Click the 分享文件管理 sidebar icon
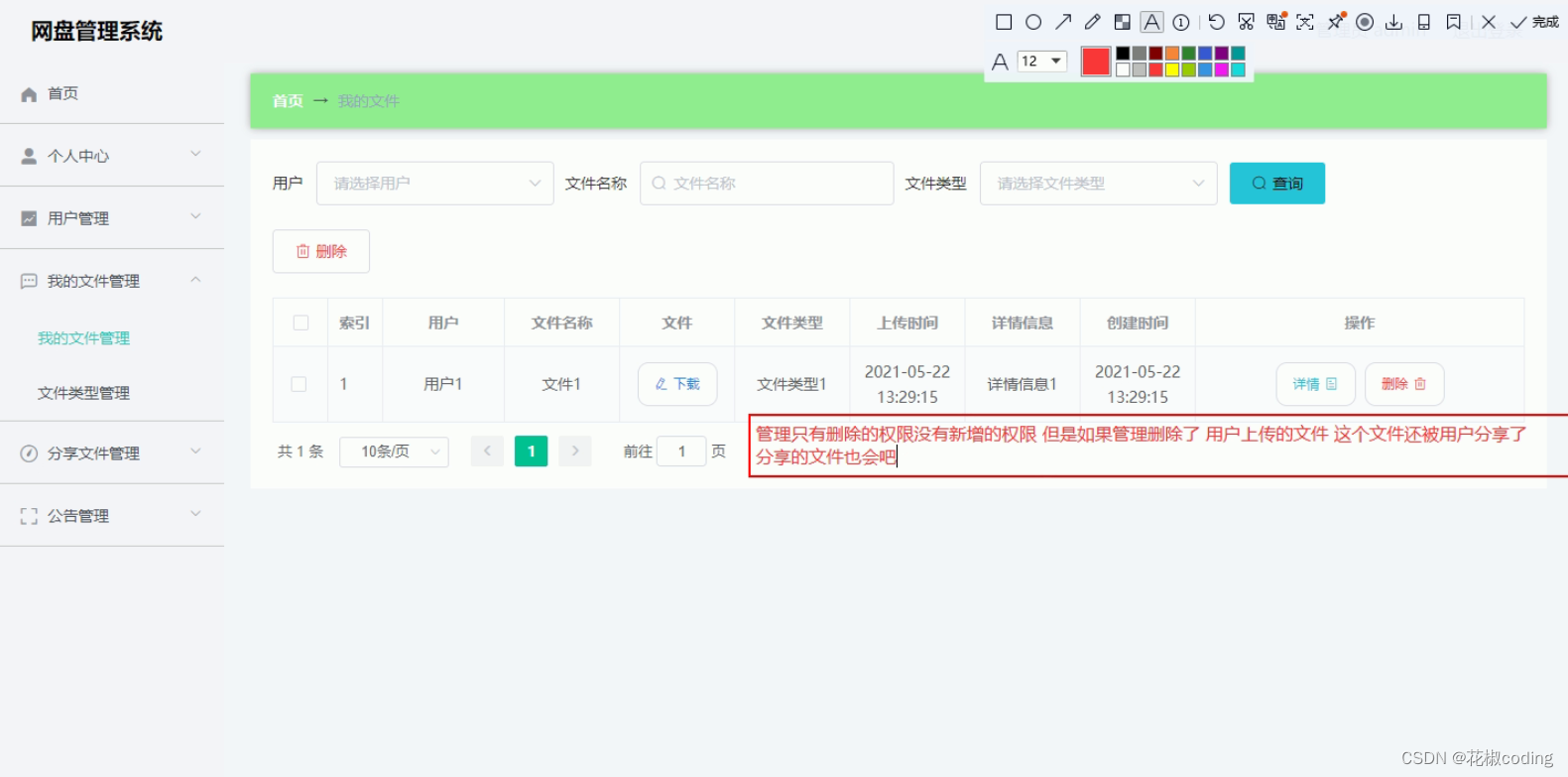This screenshot has width=1568, height=777. click(29, 453)
